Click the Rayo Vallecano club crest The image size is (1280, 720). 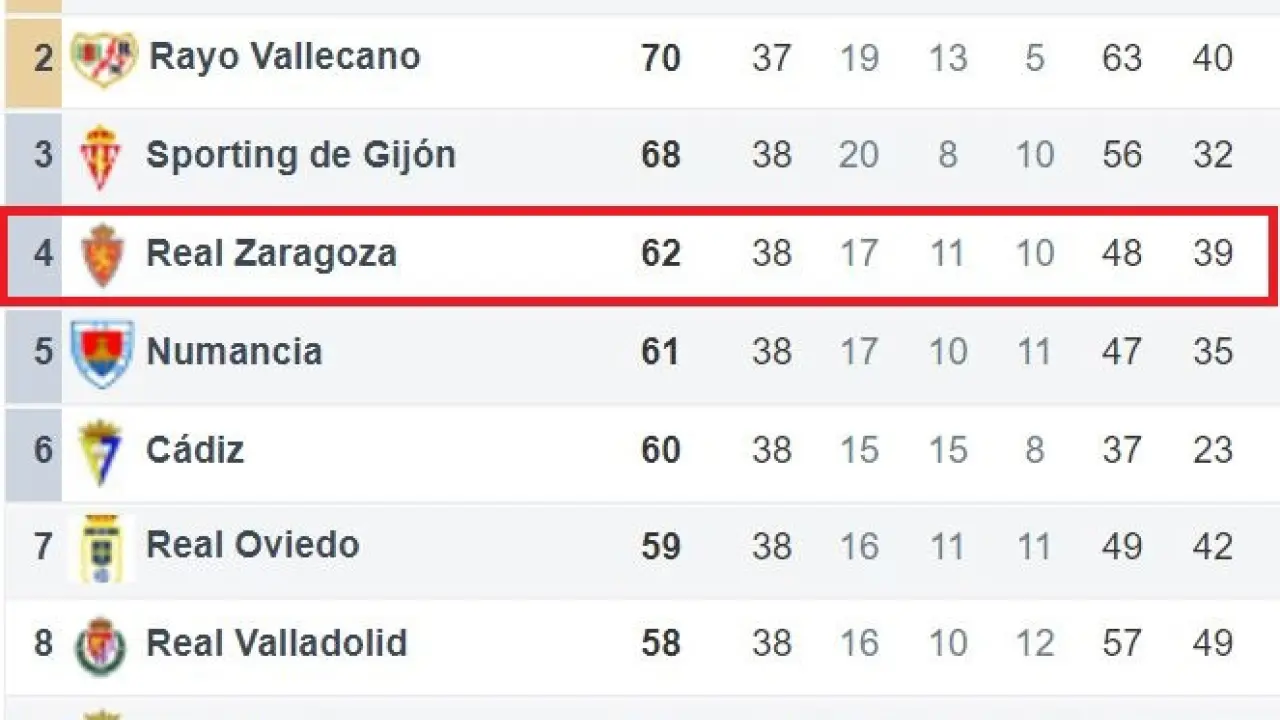tap(103, 58)
